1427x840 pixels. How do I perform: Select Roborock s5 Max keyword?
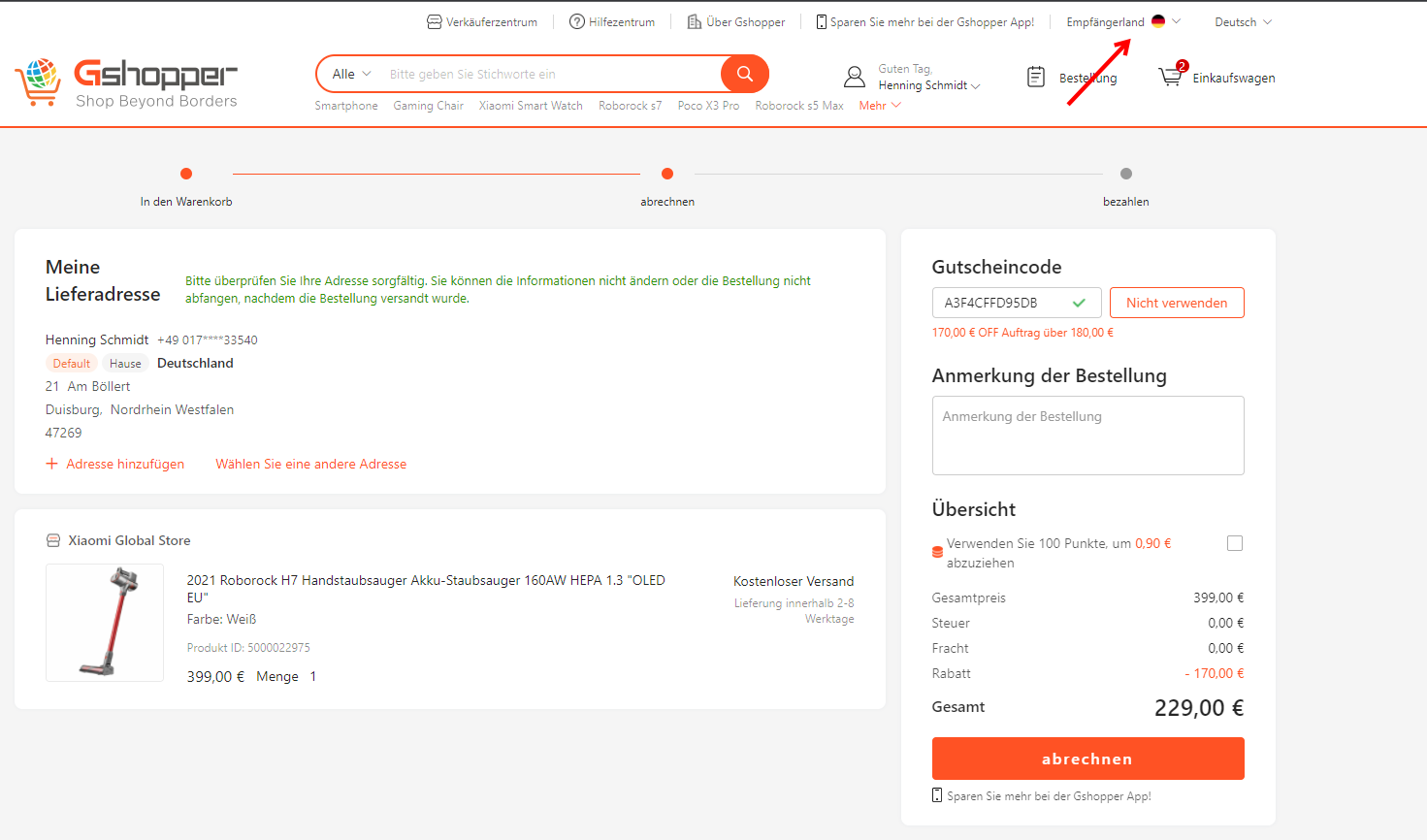coord(799,105)
